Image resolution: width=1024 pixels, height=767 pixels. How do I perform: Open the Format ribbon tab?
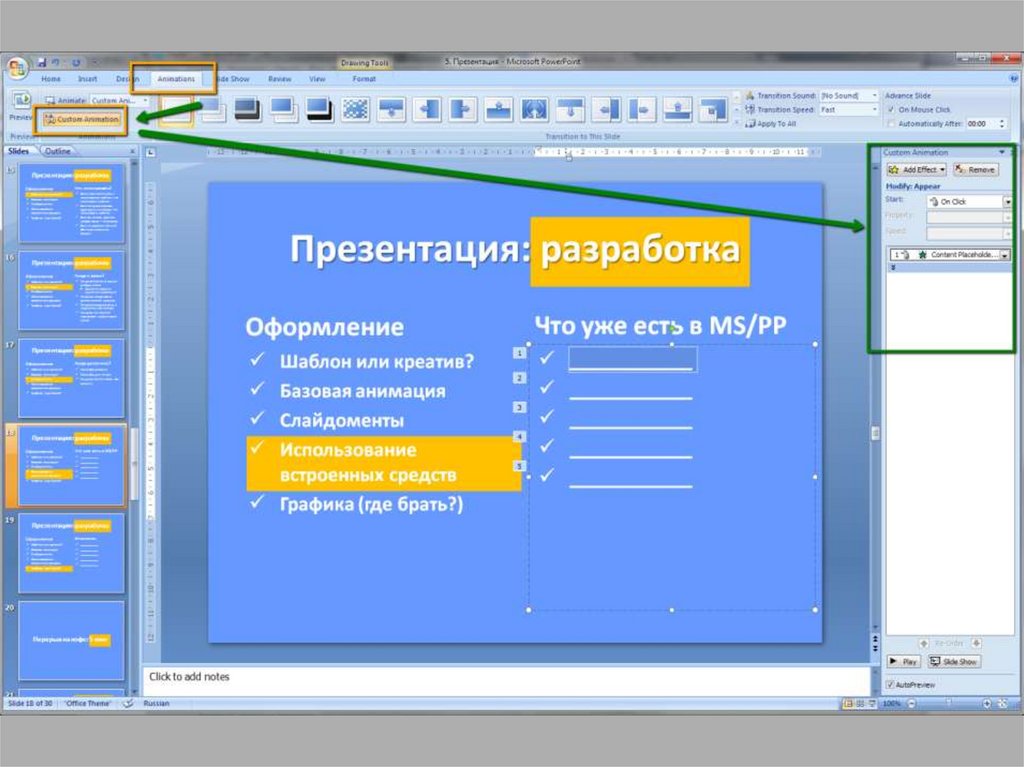[x=364, y=79]
